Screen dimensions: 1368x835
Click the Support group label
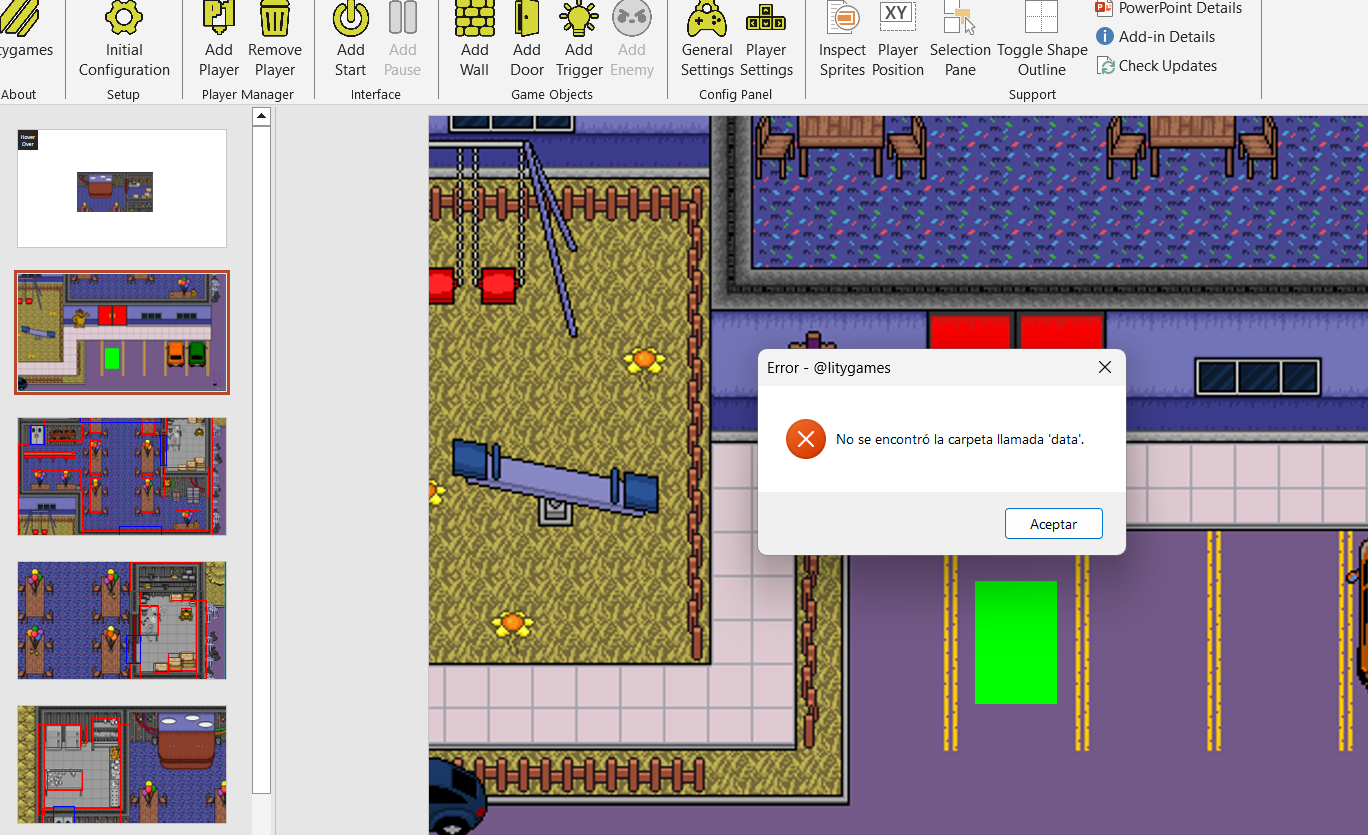[x=1033, y=95]
